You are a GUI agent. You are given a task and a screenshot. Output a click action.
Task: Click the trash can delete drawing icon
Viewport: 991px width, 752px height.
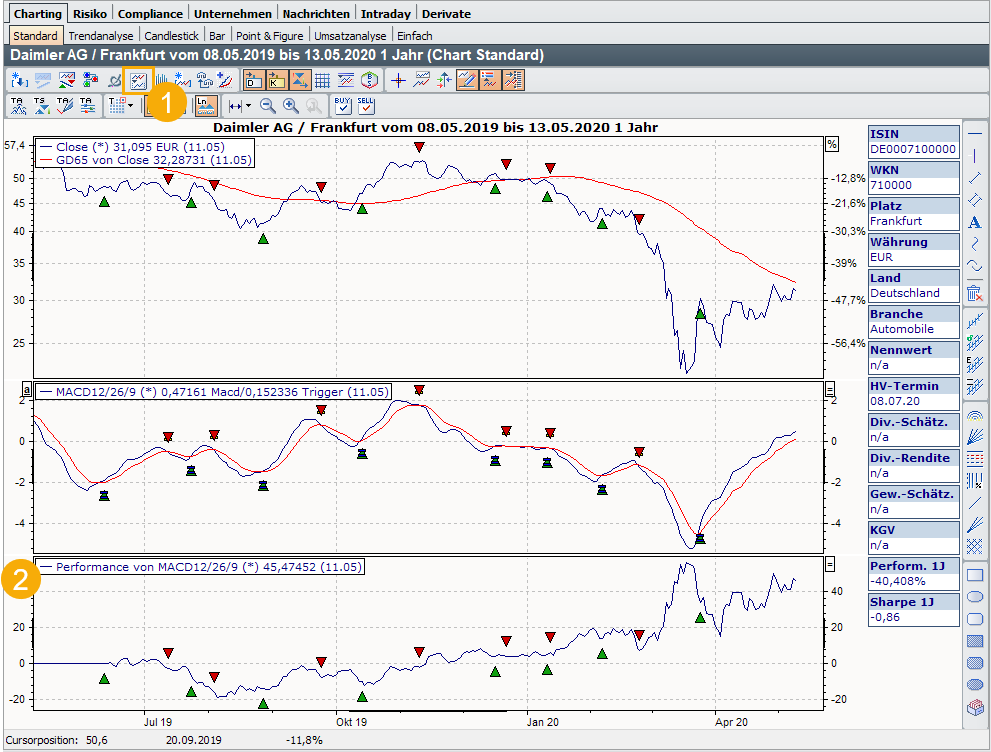975,293
